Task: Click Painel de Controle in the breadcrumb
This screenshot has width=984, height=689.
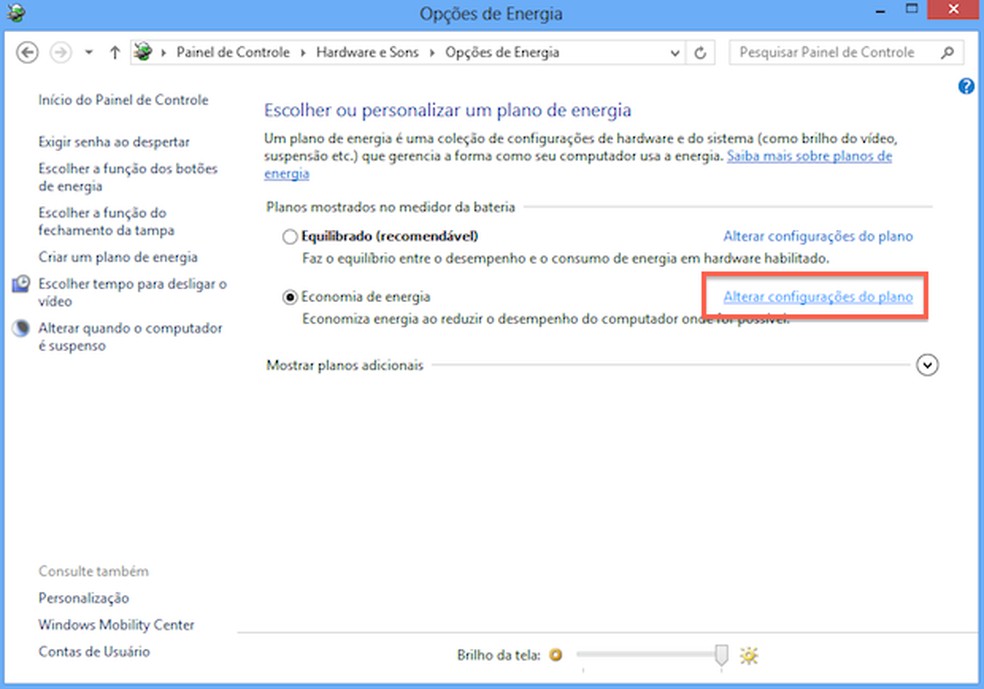Action: pos(233,52)
